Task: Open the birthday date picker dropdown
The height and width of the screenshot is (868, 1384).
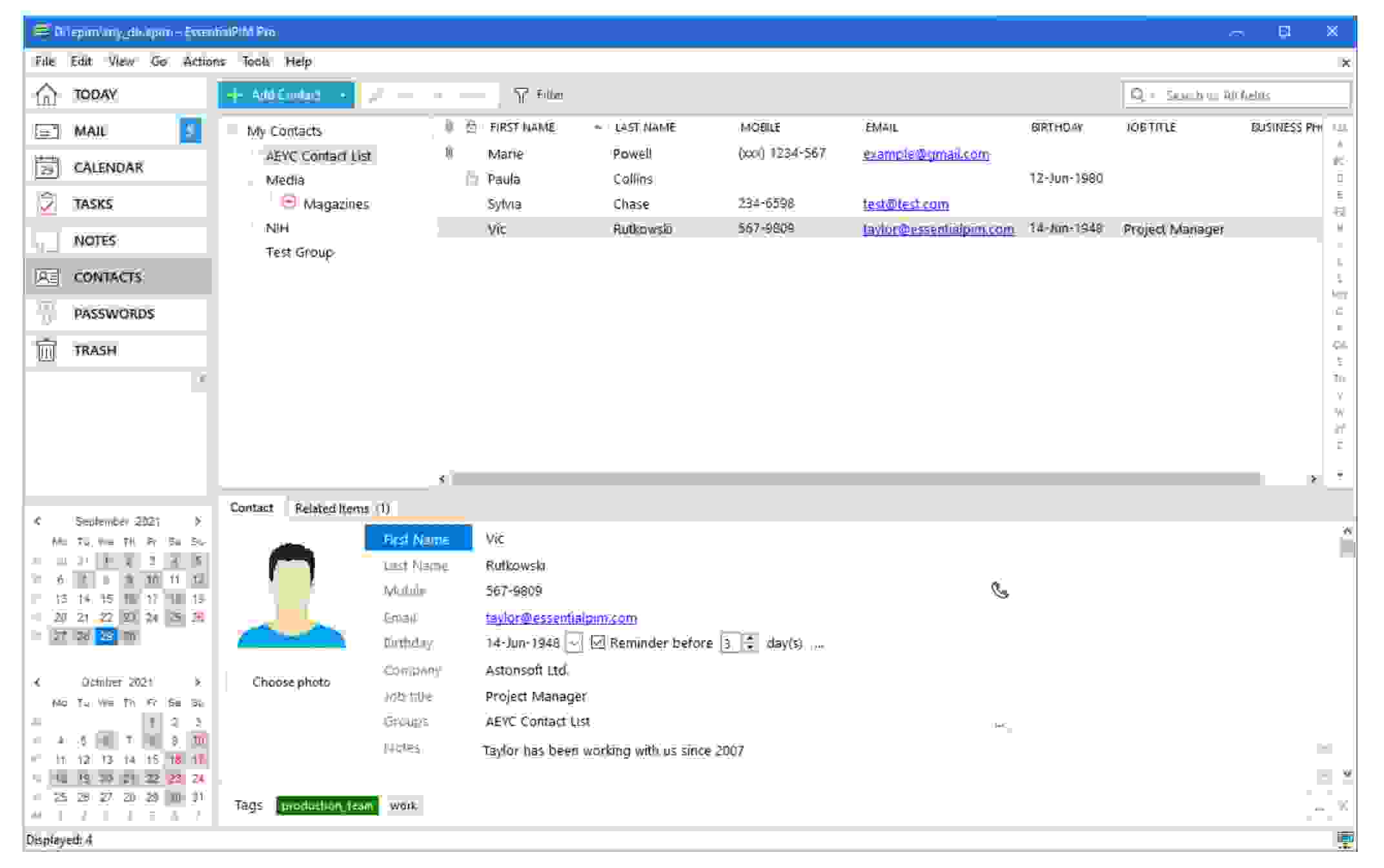Action: coord(574,643)
